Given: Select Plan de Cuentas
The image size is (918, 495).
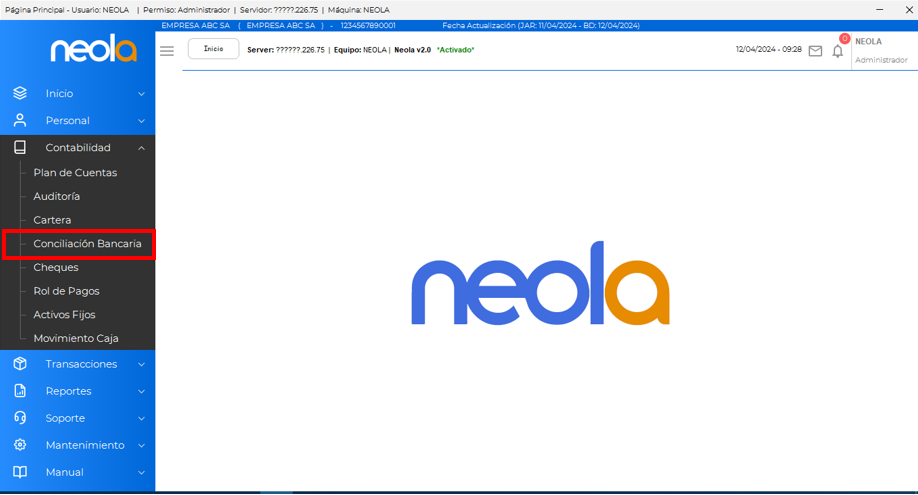Looking at the screenshot, I should (x=75, y=173).
